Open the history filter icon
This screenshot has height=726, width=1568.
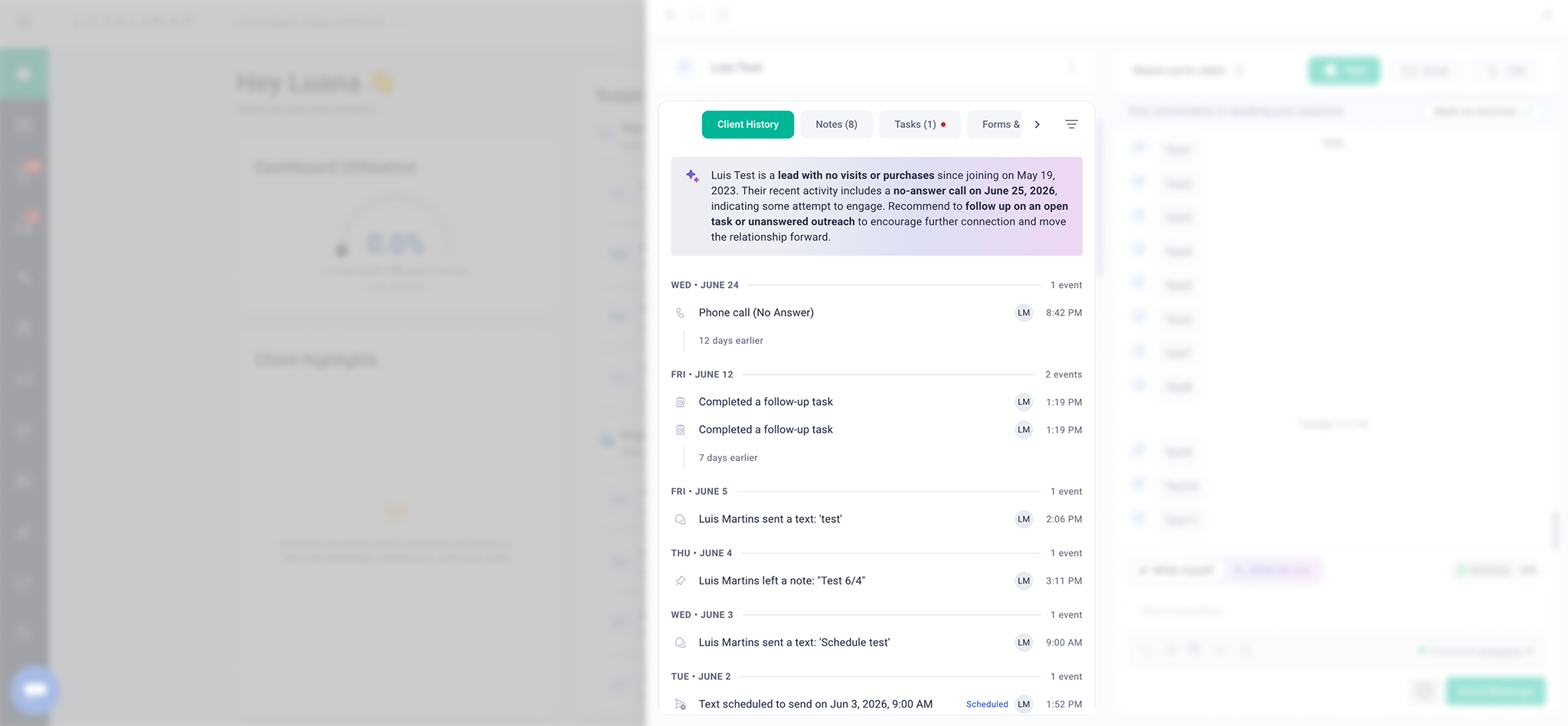coord(1072,124)
